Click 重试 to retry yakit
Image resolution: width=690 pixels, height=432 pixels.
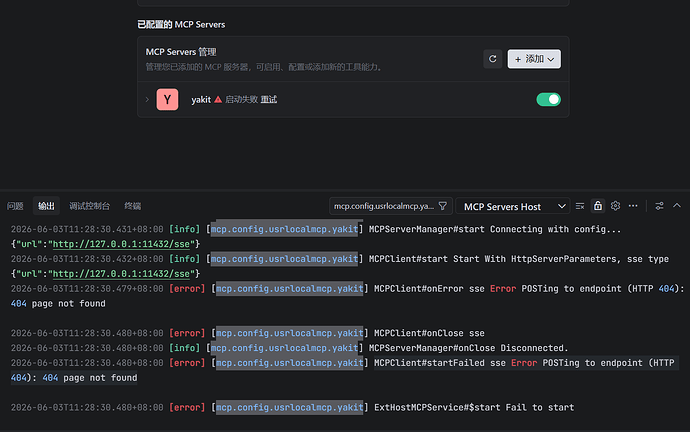268,99
